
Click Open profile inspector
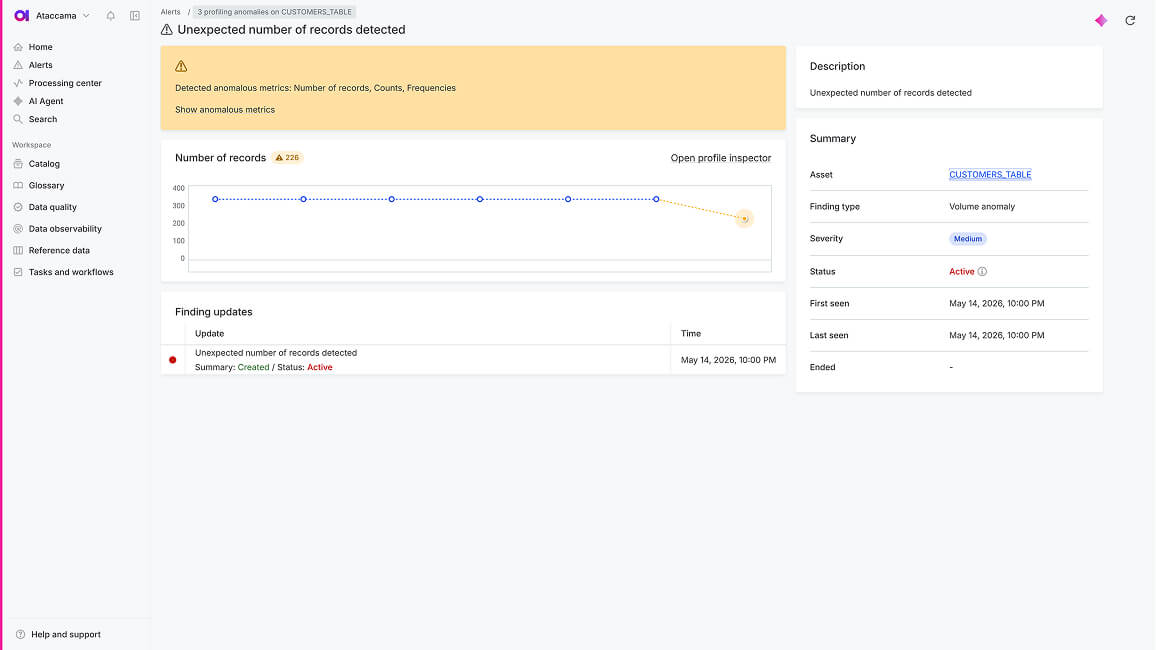click(x=720, y=158)
